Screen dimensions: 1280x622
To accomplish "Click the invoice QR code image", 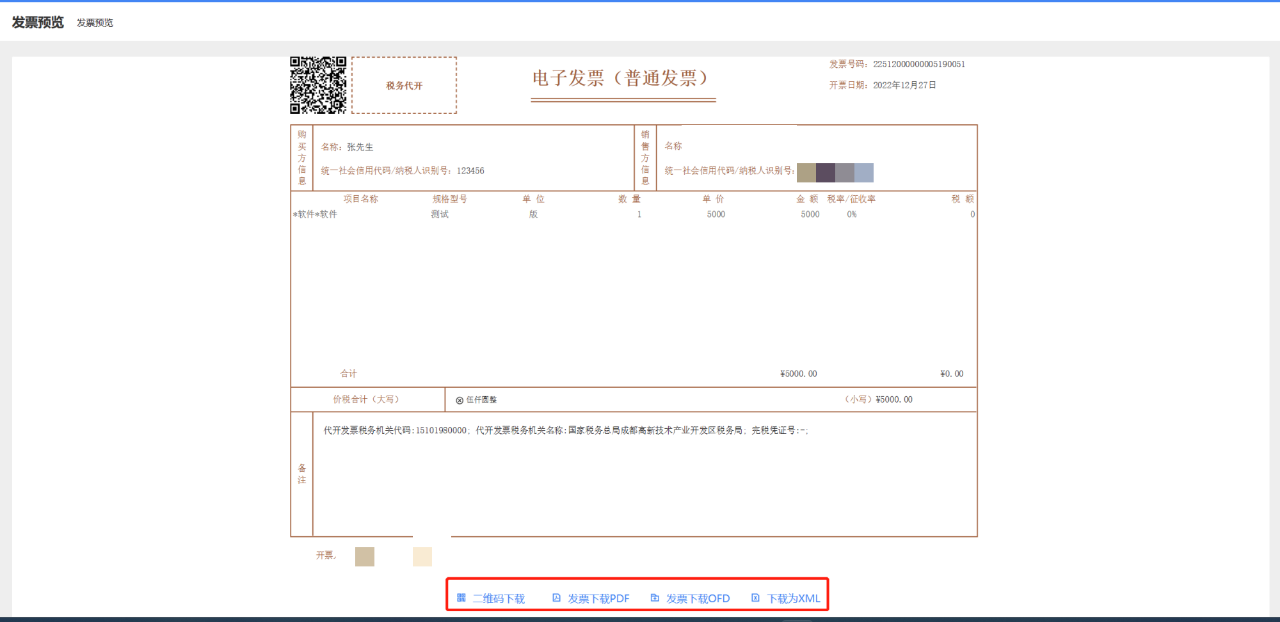I will [318, 85].
